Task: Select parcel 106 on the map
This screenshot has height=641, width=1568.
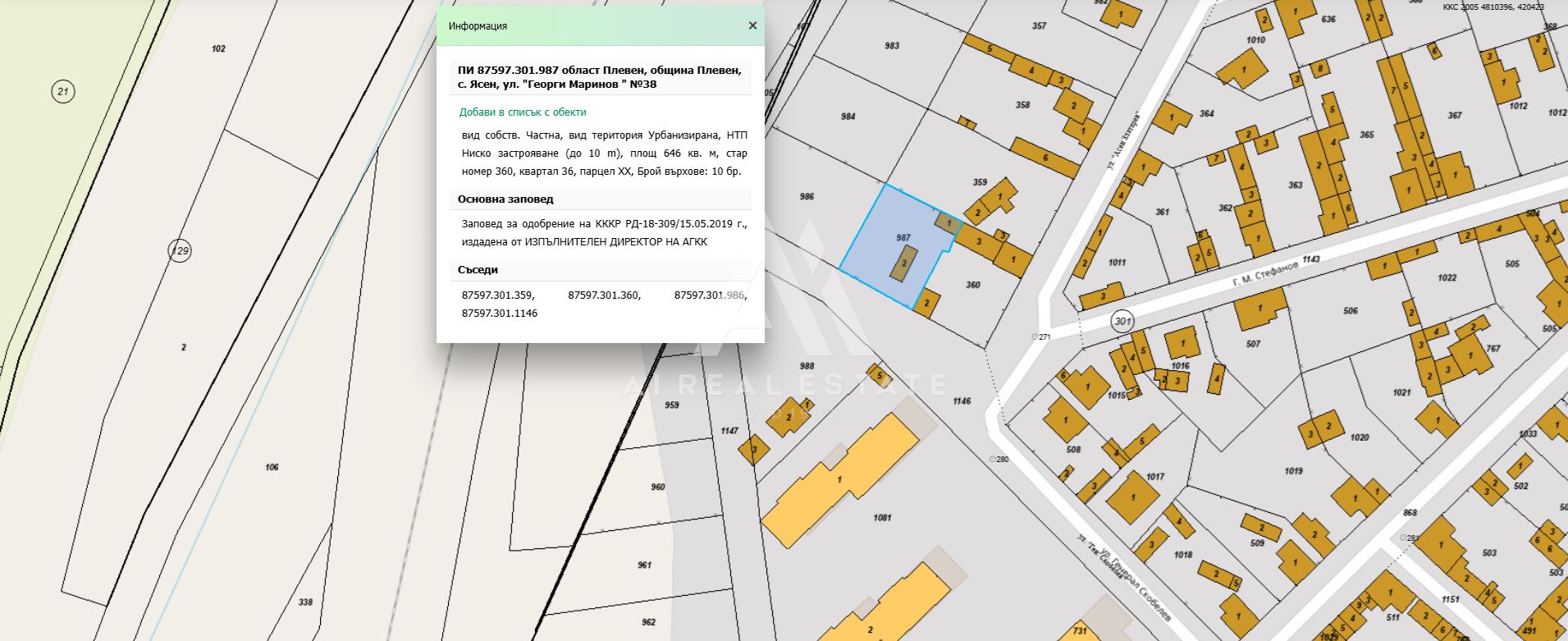Action: 272,467
